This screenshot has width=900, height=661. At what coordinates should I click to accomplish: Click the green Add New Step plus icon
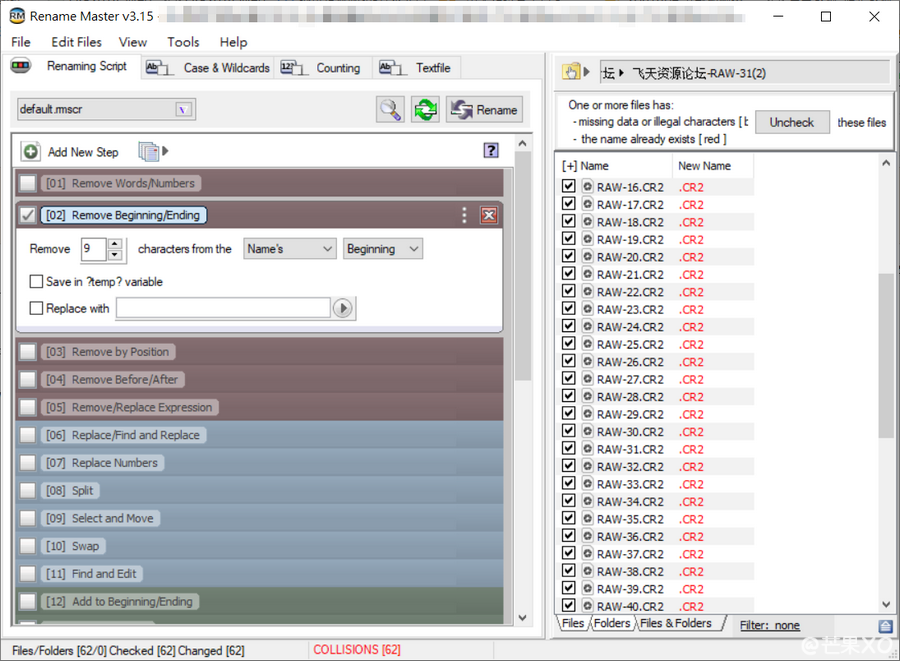30,151
